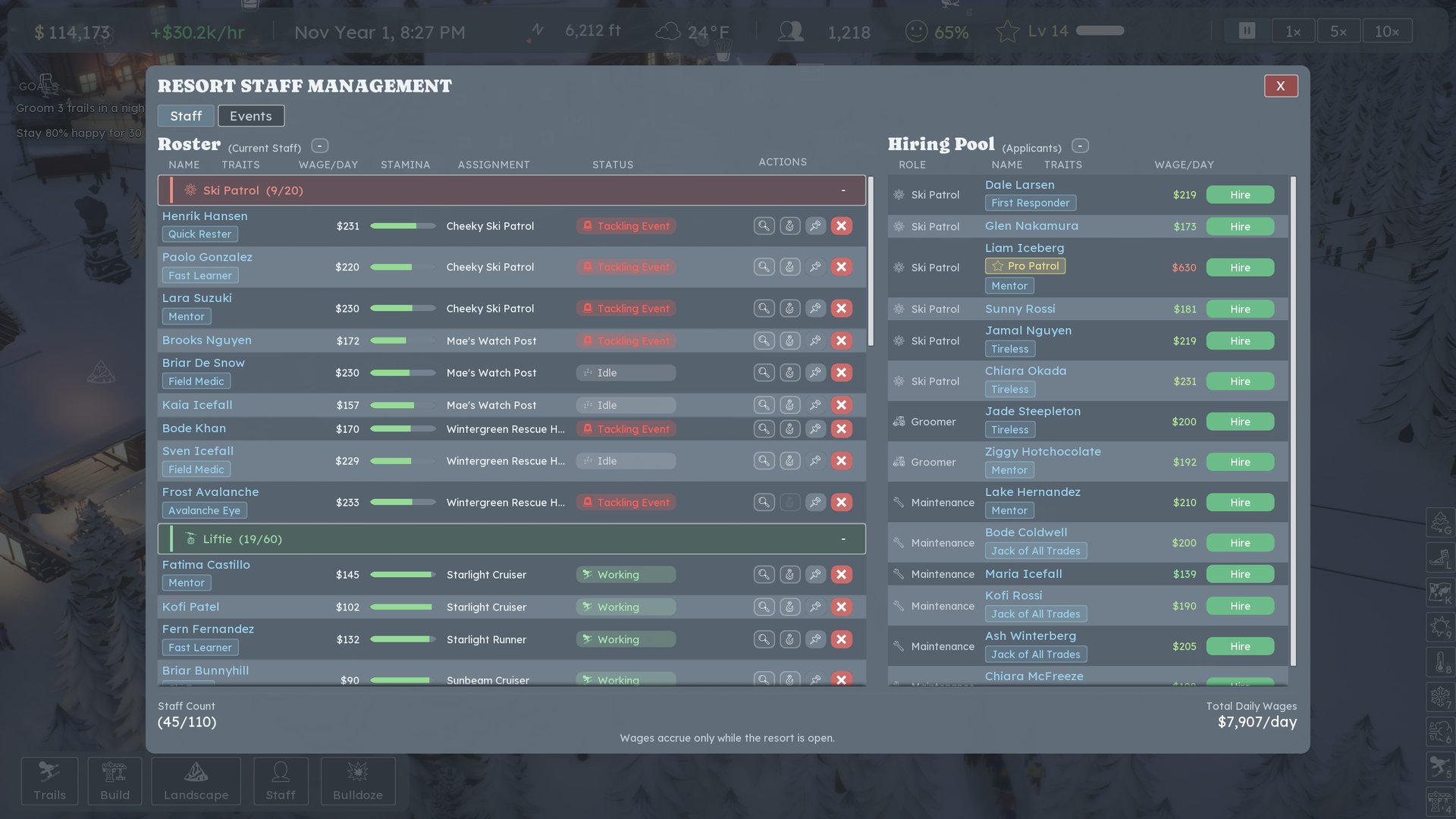
Task: Dismiss Paolo Gonzalez with red X icon
Action: coord(841,267)
